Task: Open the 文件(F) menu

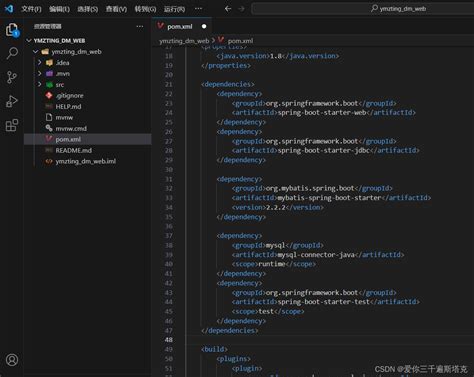Action: [31, 9]
